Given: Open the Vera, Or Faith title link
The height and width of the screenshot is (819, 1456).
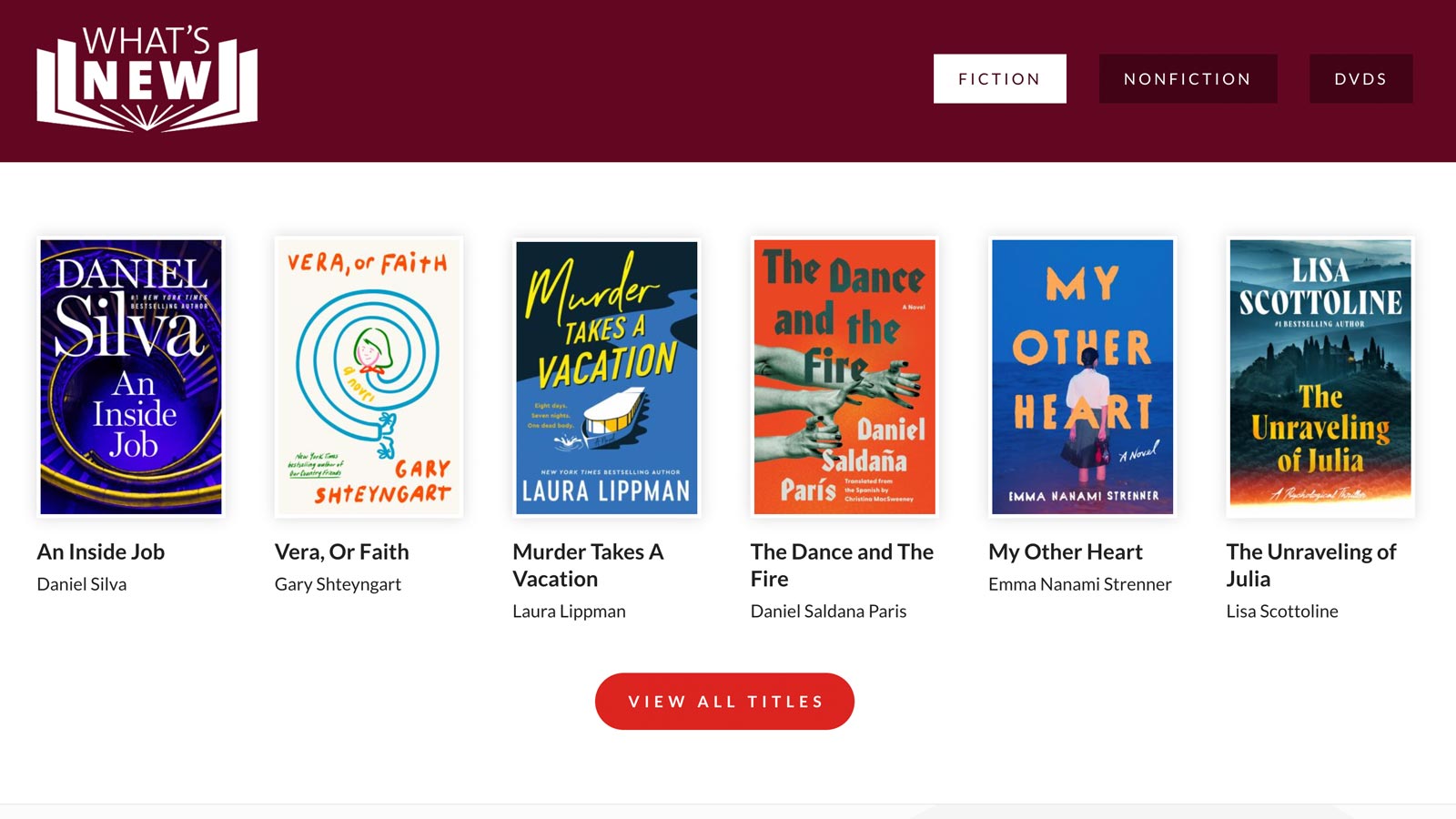Looking at the screenshot, I should tap(342, 551).
